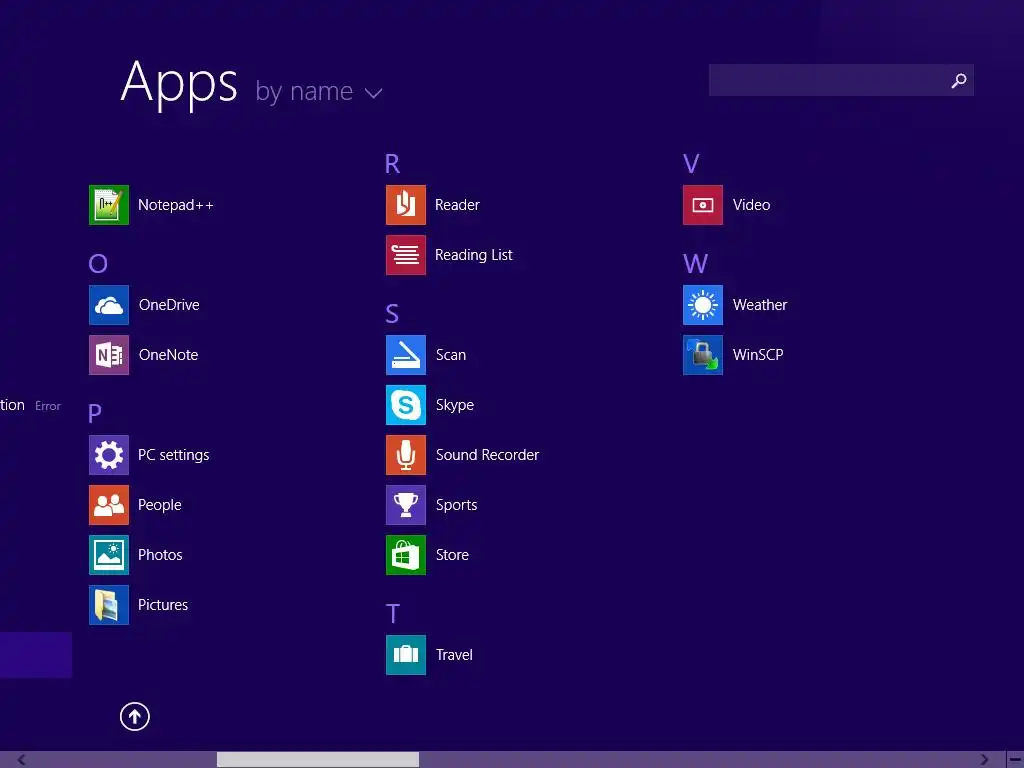The width and height of the screenshot is (1024, 768).
Task: Launch the Travel suitcase icon
Action: tap(406, 654)
